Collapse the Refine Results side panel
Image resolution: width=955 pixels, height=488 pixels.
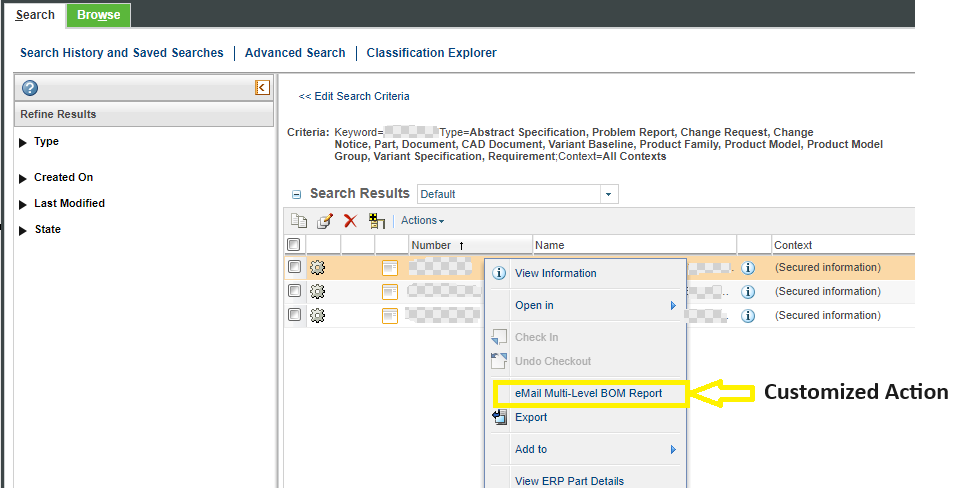[x=262, y=87]
